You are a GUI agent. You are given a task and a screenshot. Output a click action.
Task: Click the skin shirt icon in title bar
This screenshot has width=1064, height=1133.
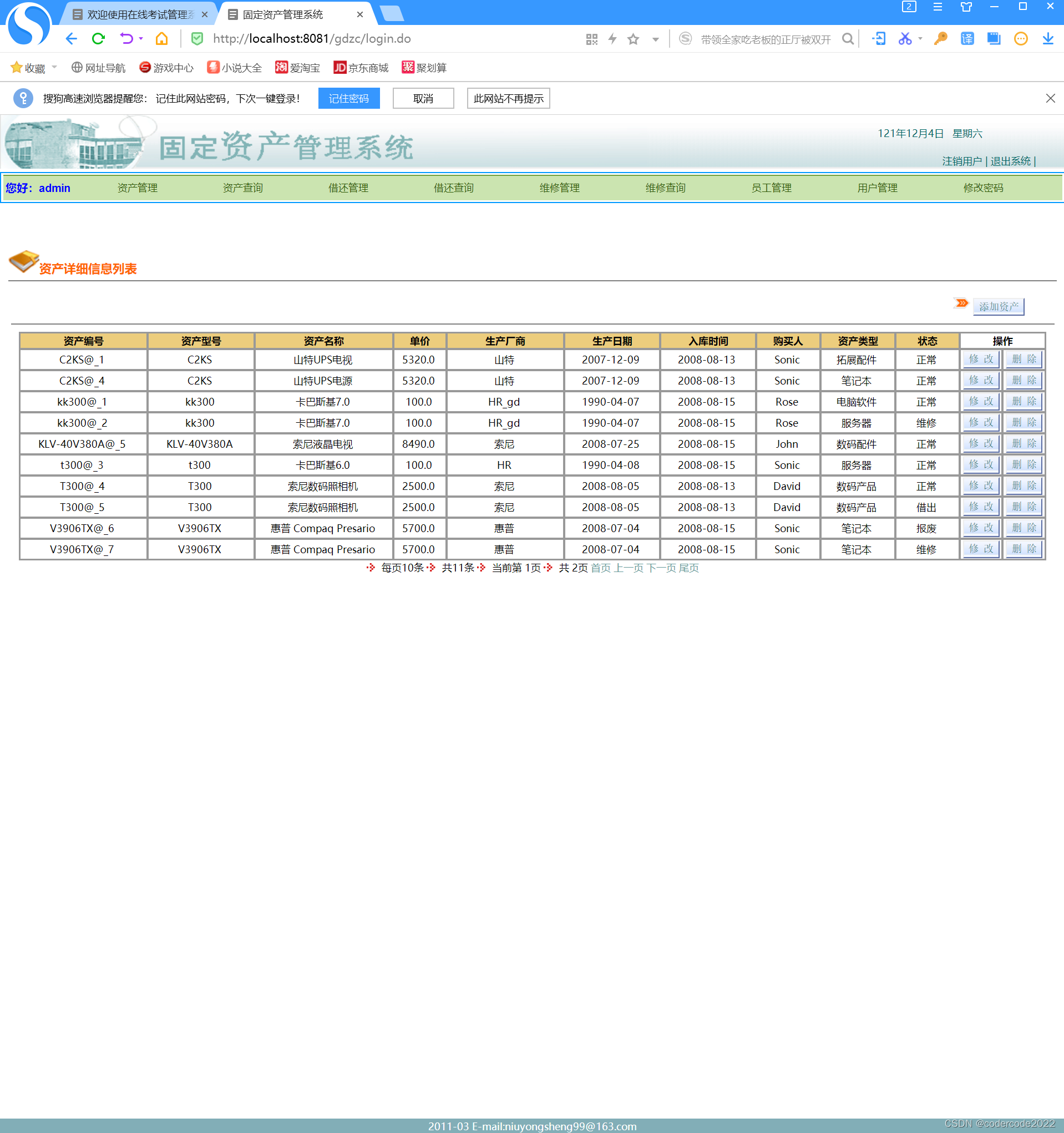click(966, 7)
